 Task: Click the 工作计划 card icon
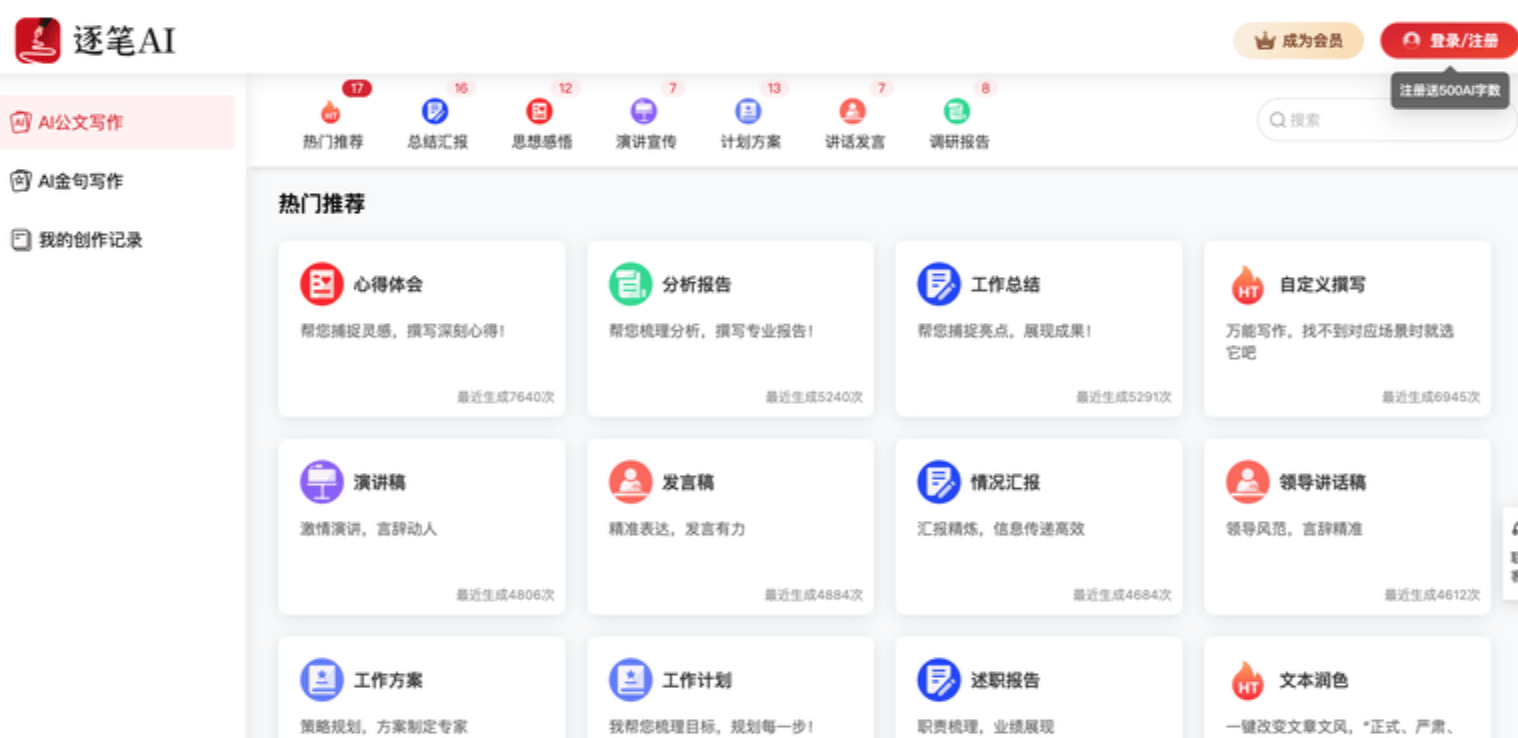coord(630,680)
